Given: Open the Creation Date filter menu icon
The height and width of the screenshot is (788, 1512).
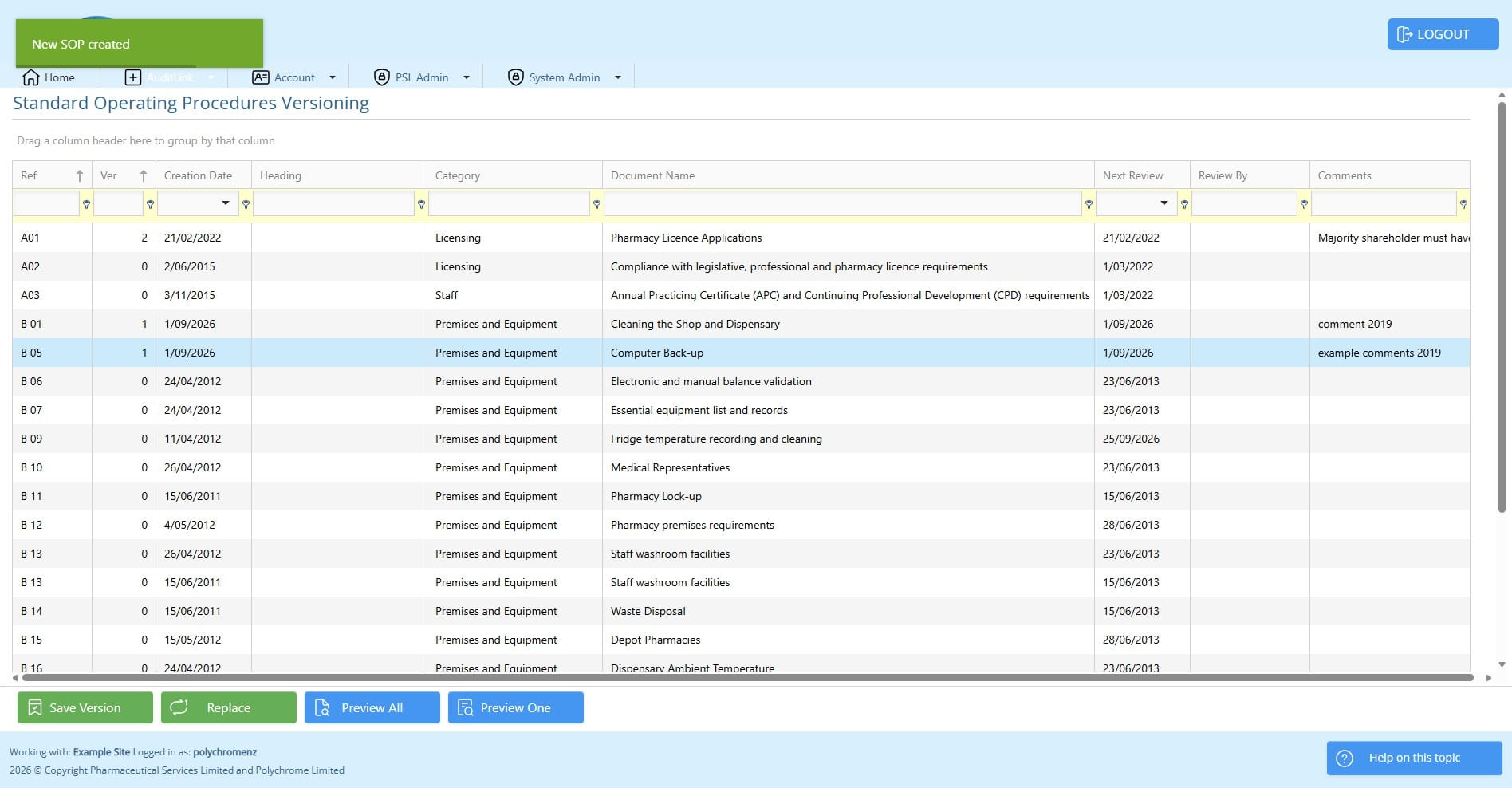Looking at the screenshot, I should (246, 204).
